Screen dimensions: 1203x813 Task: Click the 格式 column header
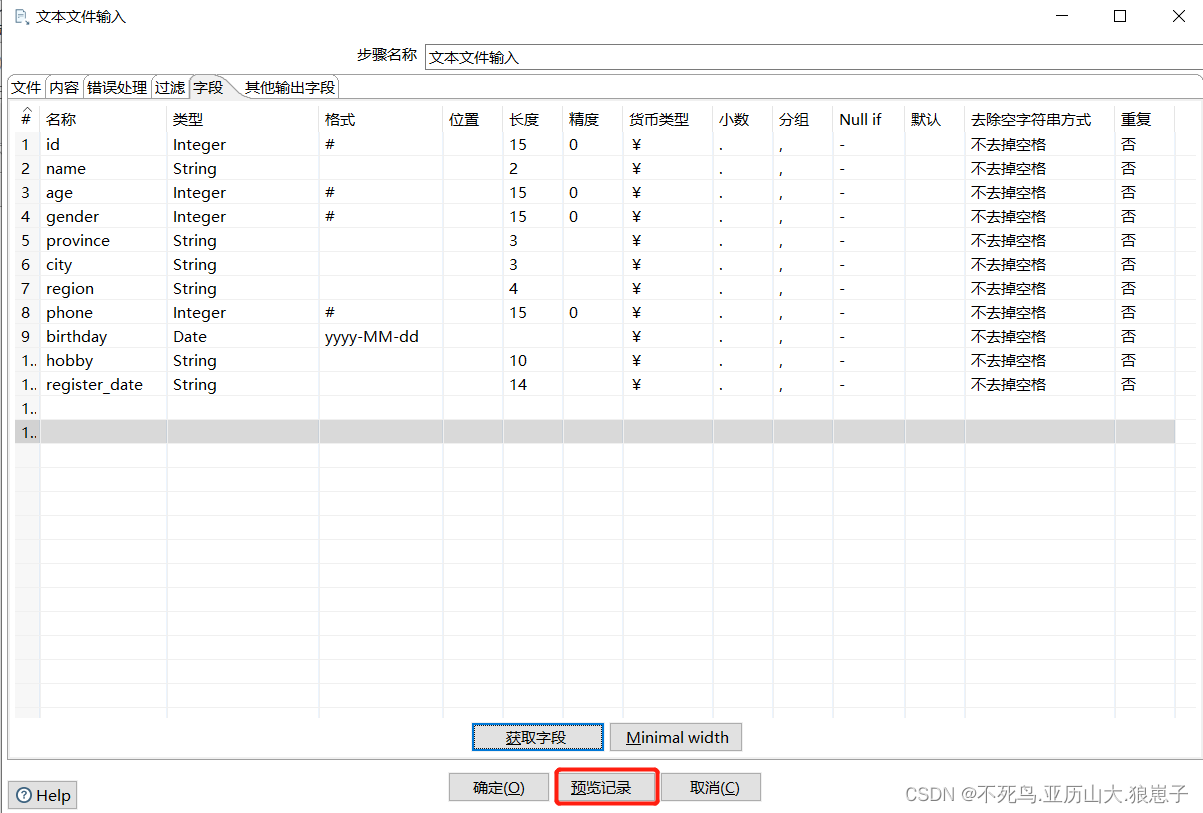(x=381, y=119)
